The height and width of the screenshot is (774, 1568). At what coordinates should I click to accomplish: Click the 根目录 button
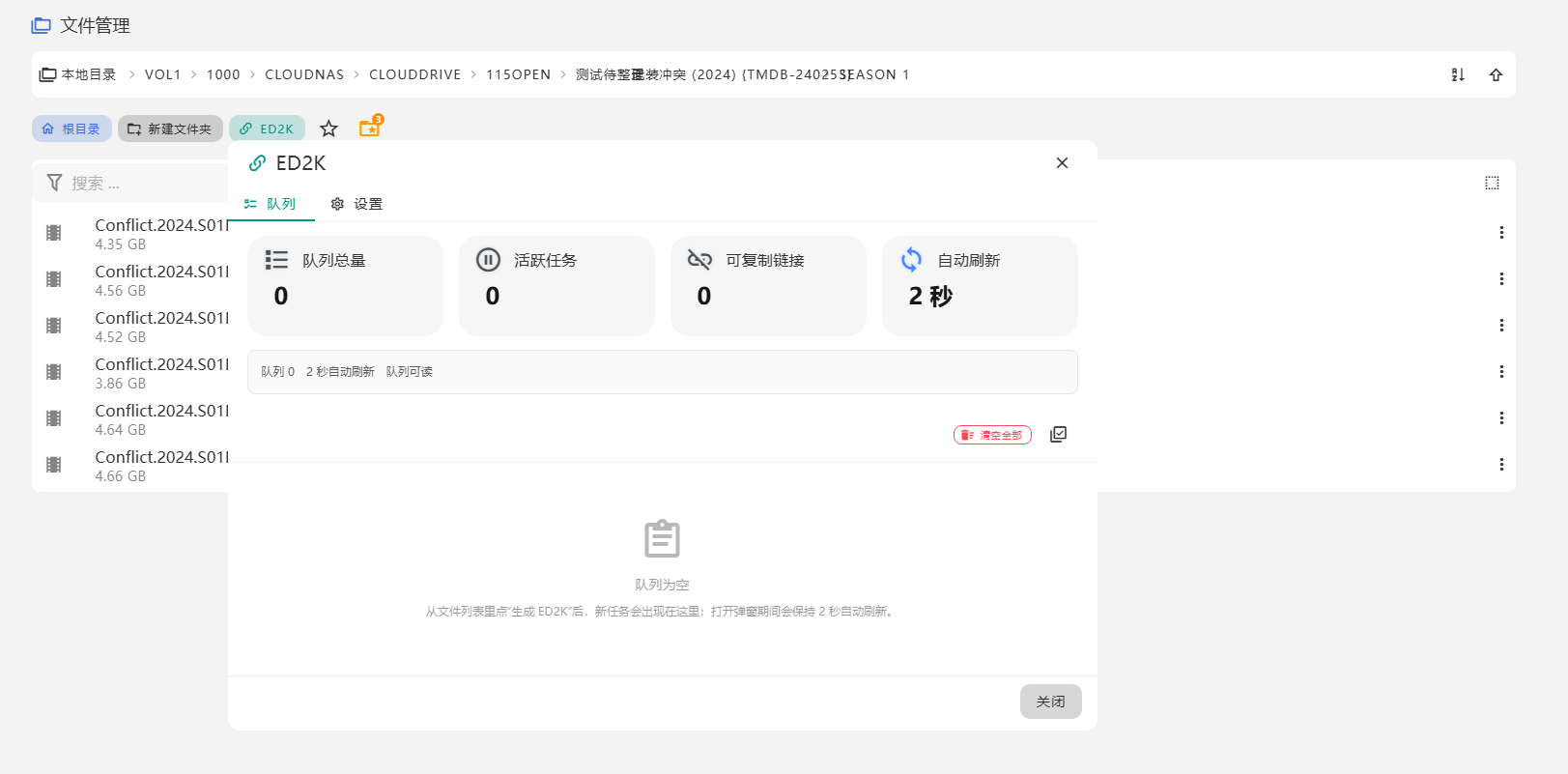tap(71, 129)
